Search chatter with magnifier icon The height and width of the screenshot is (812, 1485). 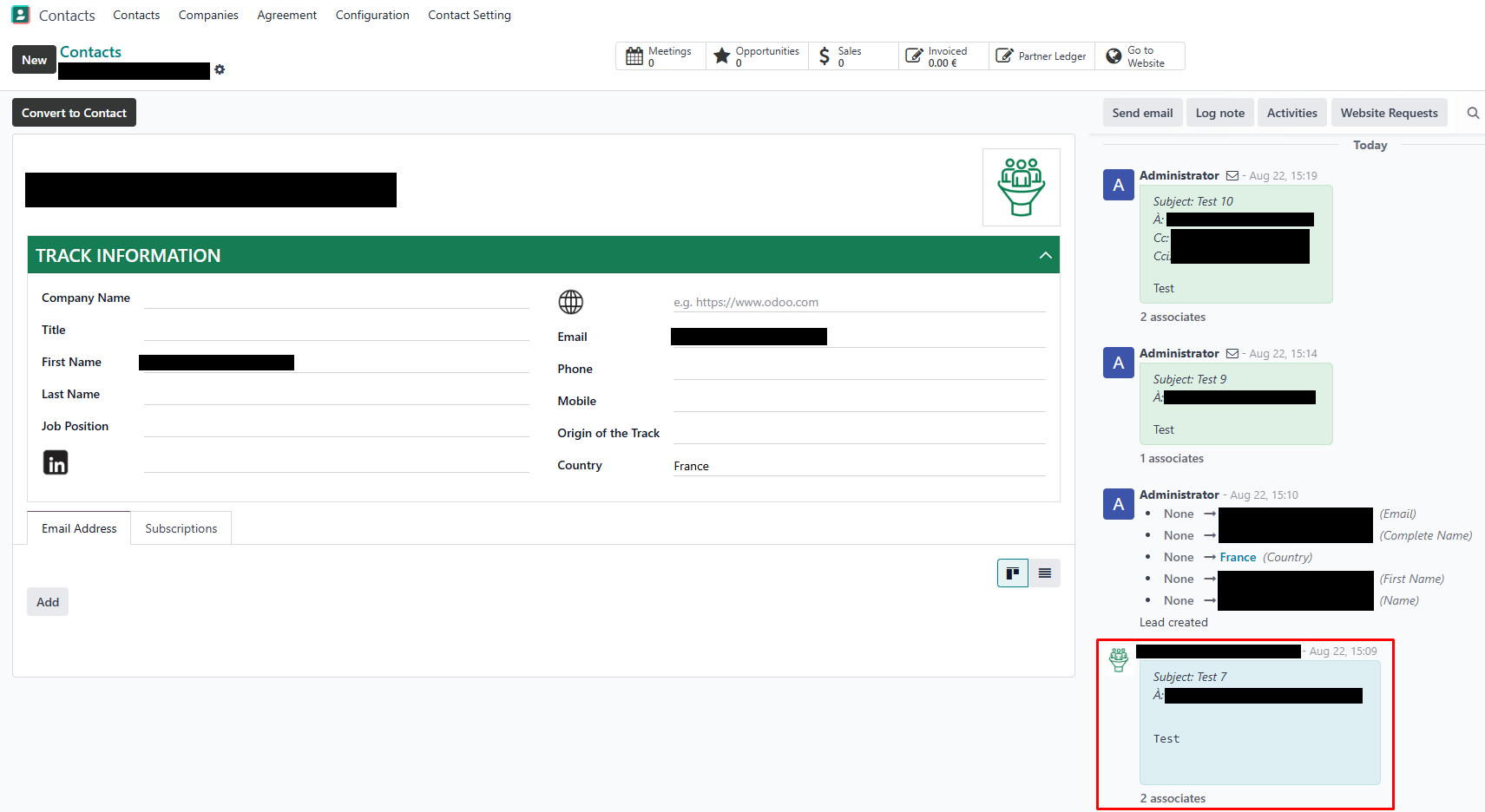tap(1473, 113)
